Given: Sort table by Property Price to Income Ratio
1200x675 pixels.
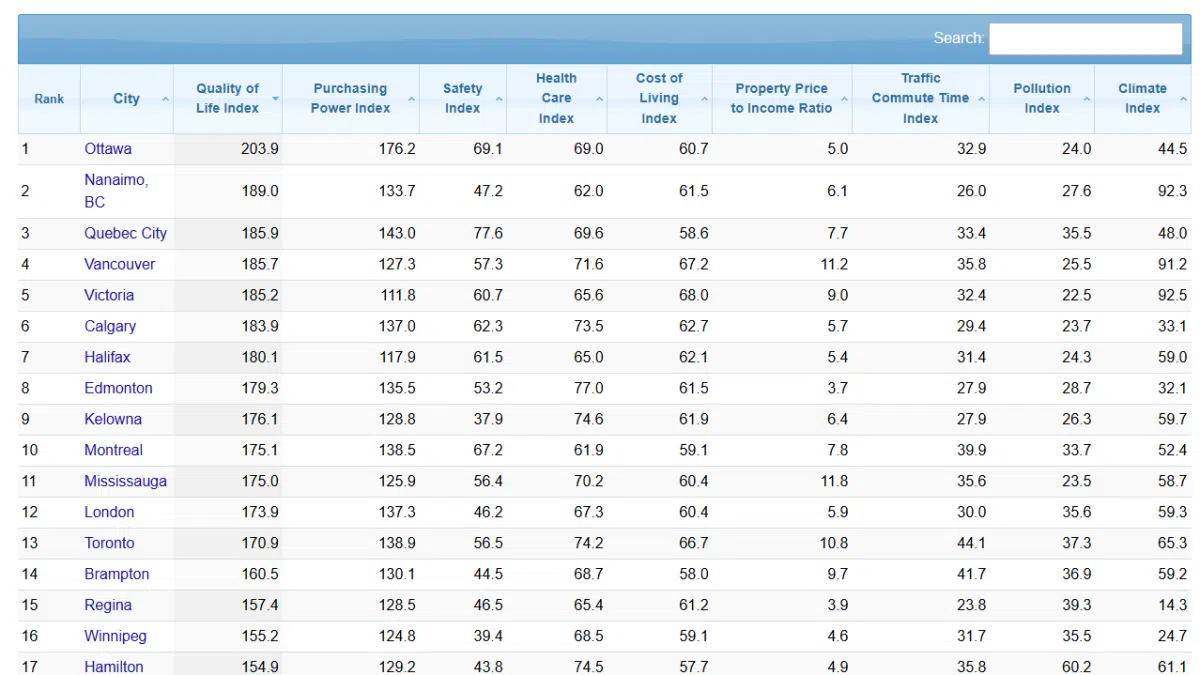Looking at the screenshot, I should click(x=781, y=99).
